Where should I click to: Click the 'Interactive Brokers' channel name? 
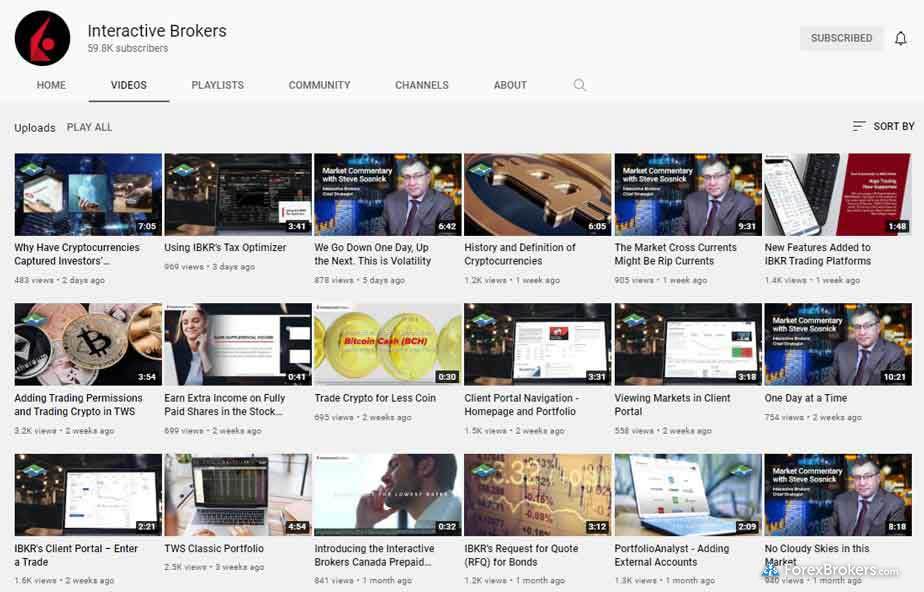[x=157, y=31]
